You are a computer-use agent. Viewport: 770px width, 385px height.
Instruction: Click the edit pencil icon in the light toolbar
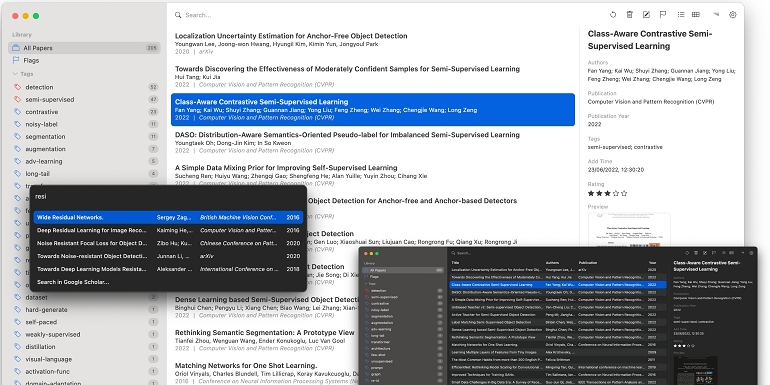coord(646,15)
